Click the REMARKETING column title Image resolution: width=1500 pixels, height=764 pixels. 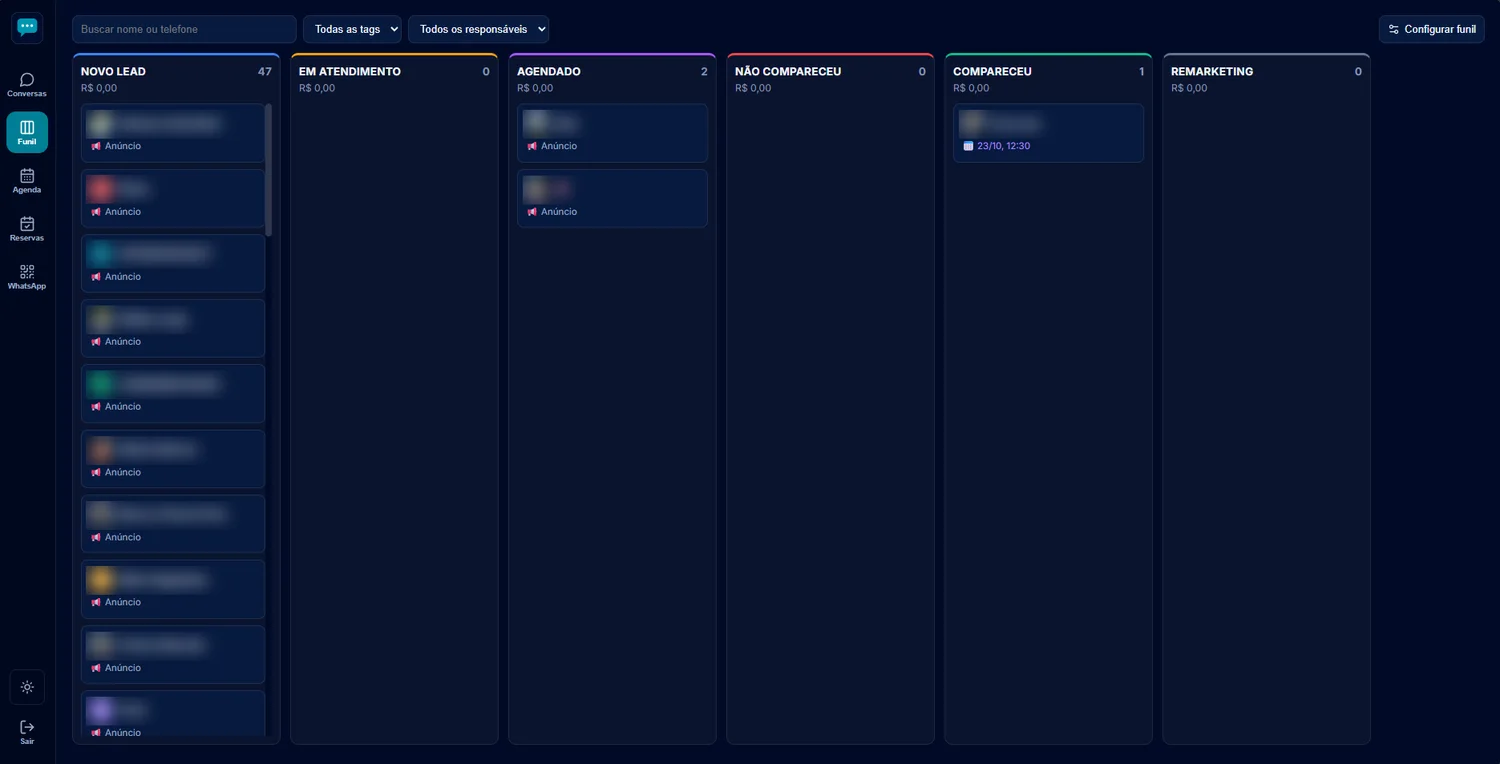point(1212,72)
